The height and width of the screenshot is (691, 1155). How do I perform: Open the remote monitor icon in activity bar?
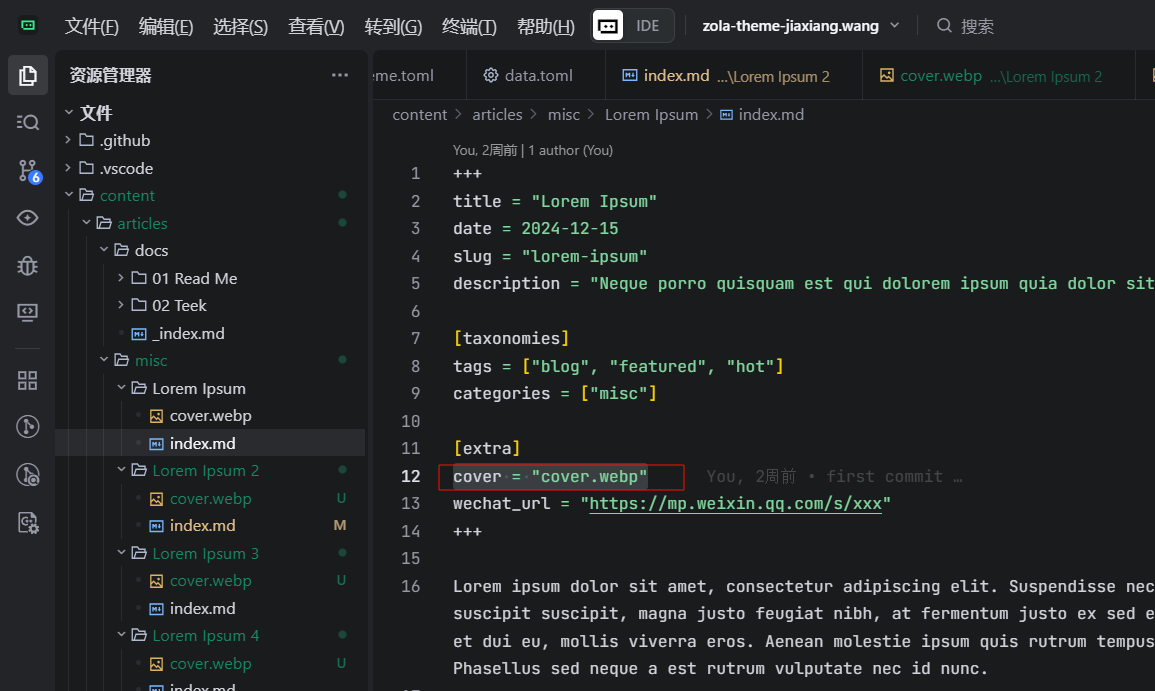click(28, 312)
